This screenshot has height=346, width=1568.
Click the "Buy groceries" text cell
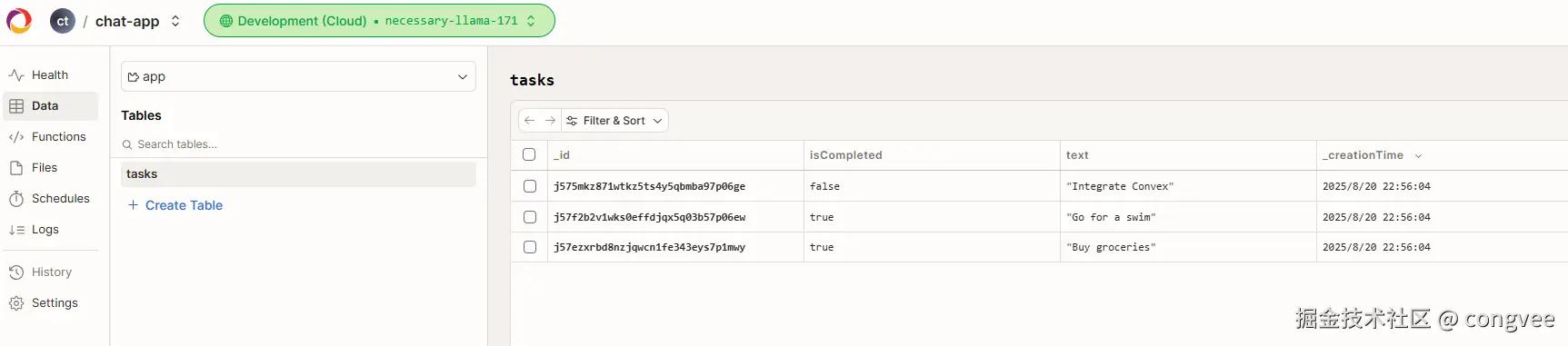coord(1188,247)
